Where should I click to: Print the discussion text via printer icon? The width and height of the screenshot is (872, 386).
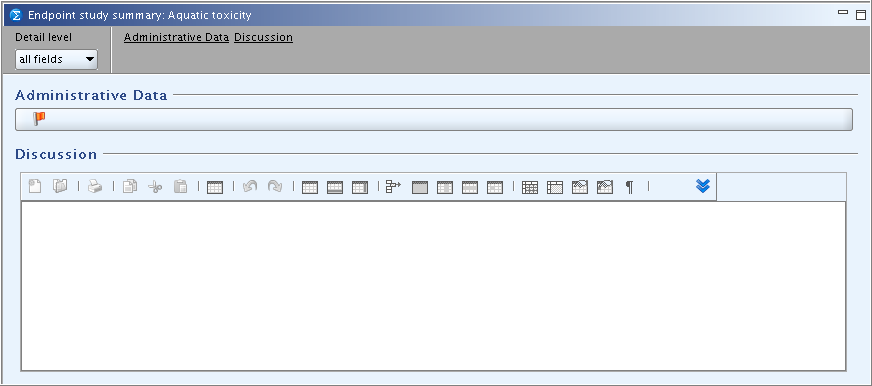[95, 187]
